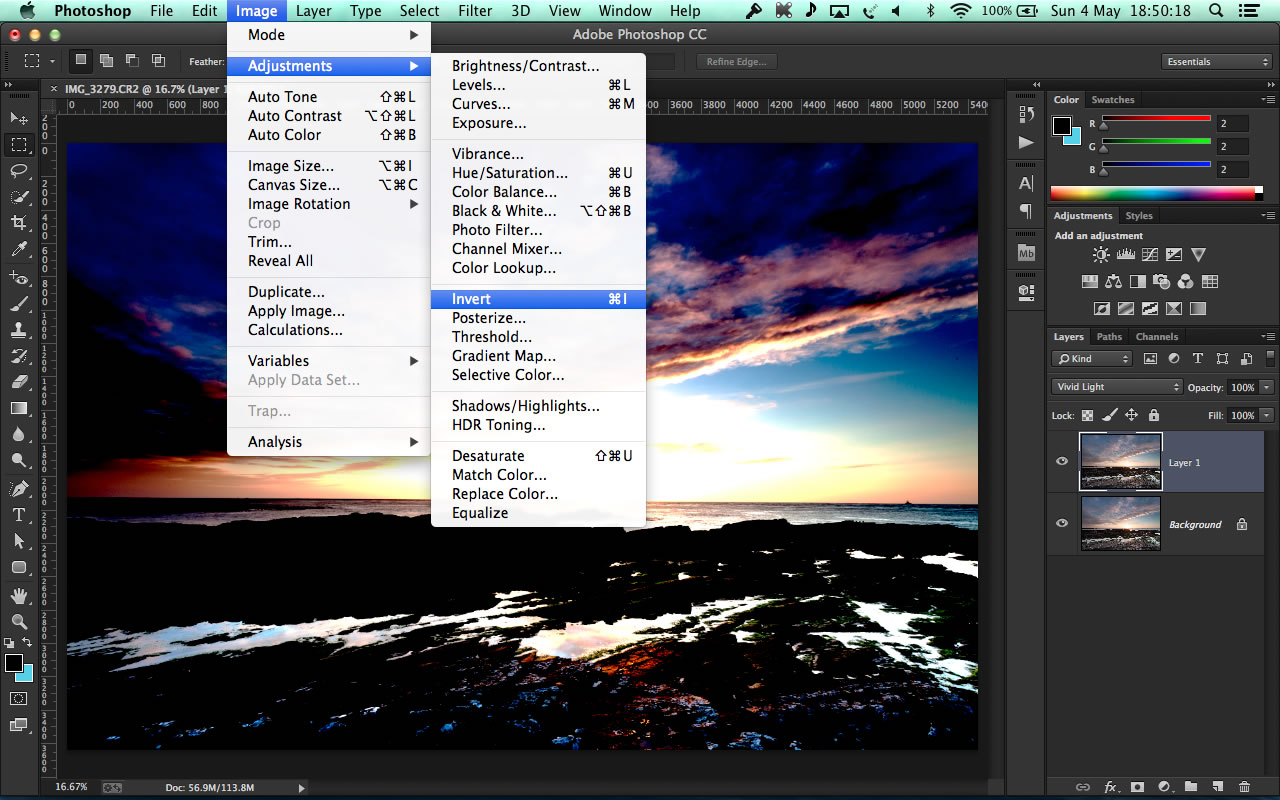The height and width of the screenshot is (800, 1280).
Task: Toggle the Lock all layer button
Action: pyautogui.click(x=1154, y=415)
